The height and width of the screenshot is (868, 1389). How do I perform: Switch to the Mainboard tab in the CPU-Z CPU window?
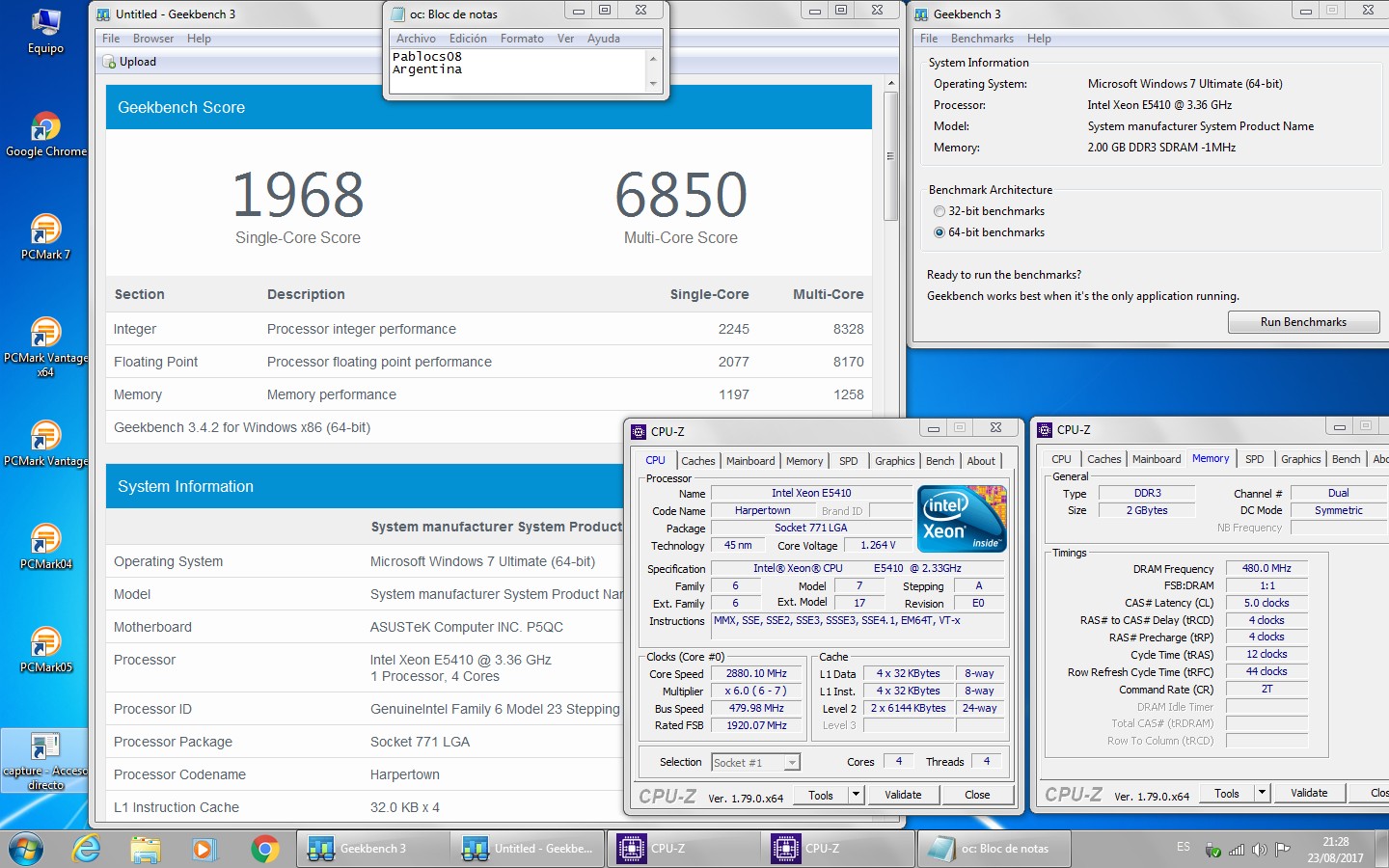pos(750,461)
